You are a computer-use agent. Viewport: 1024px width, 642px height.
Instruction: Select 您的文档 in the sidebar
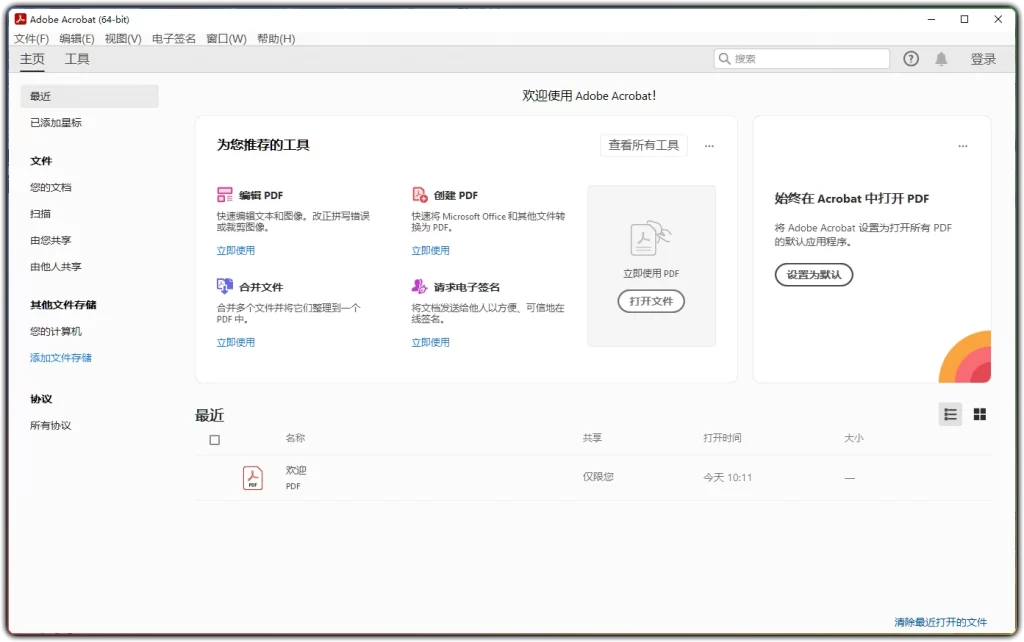pyautogui.click(x=50, y=187)
